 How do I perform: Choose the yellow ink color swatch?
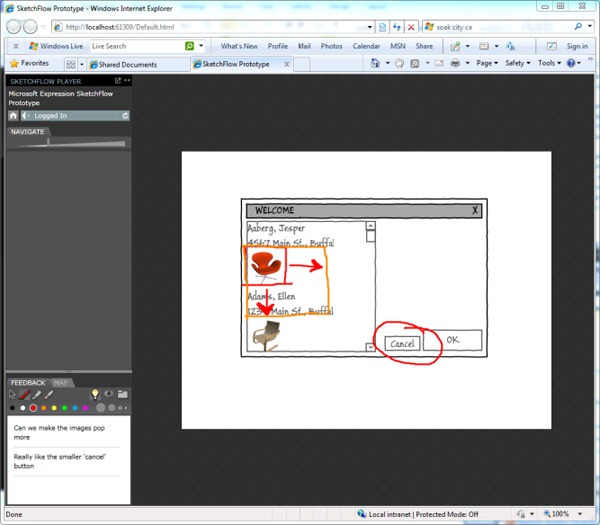tap(54, 408)
